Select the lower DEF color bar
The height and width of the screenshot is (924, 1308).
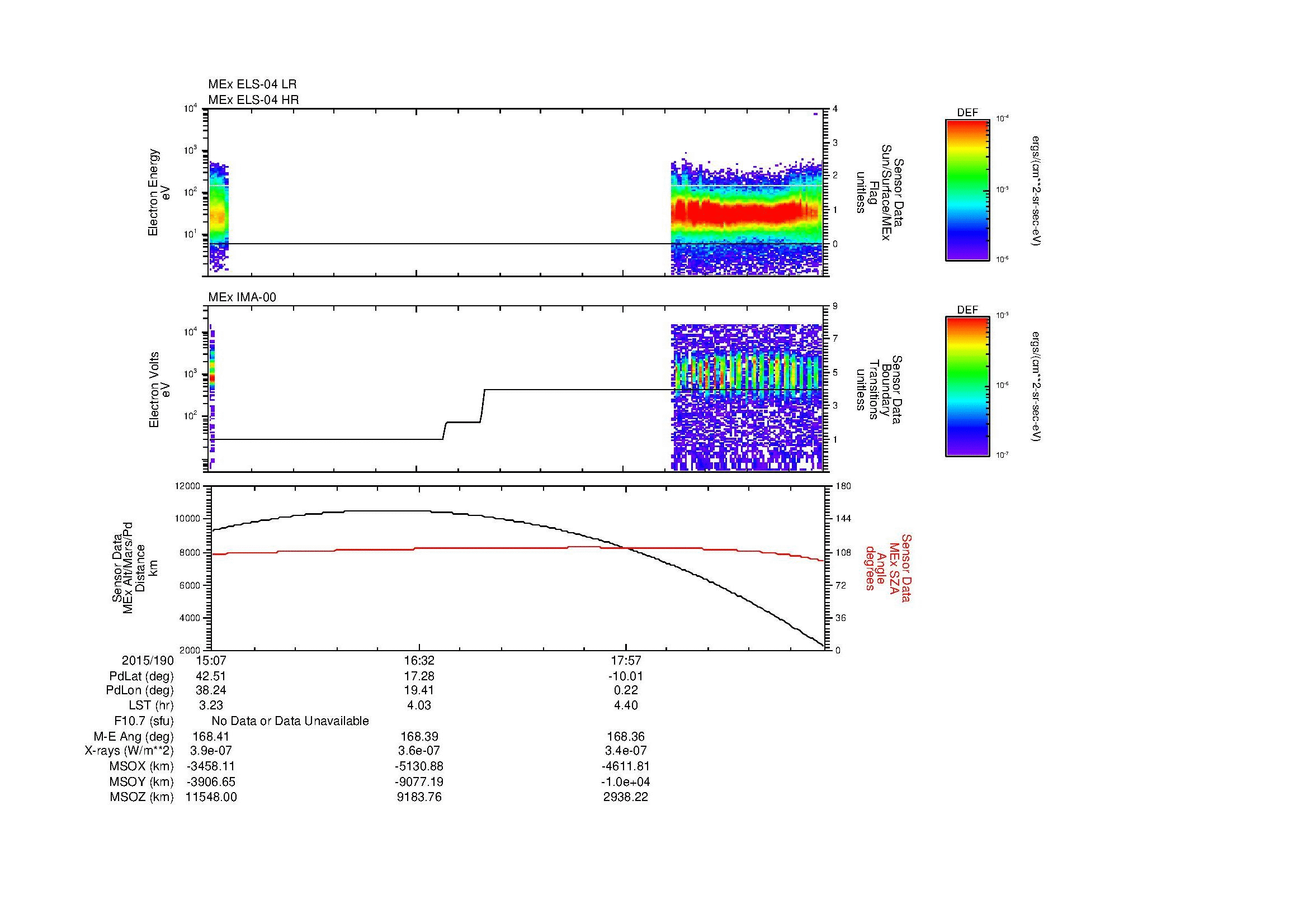pyautogui.click(x=967, y=387)
